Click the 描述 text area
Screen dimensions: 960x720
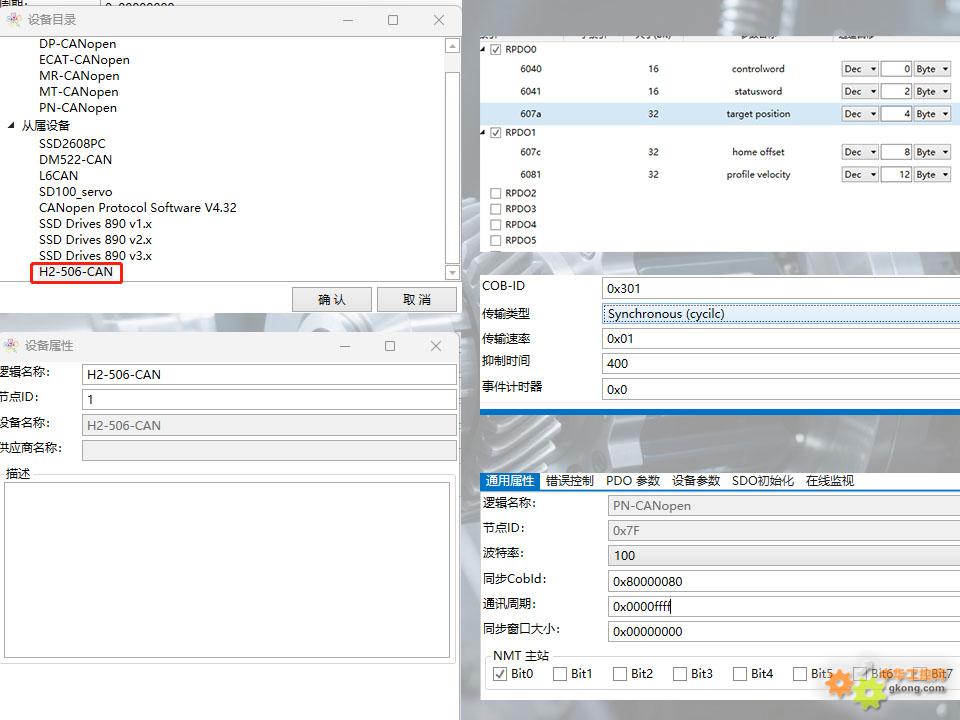pos(227,570)
